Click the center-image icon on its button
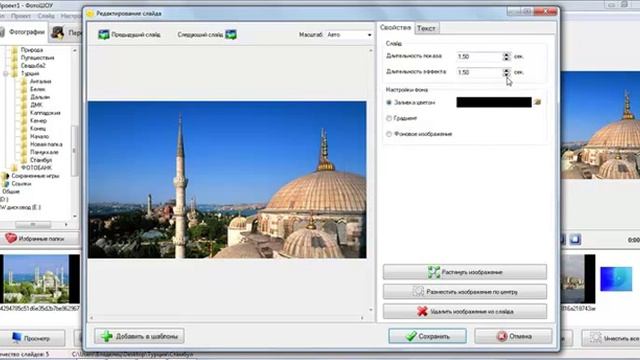The height and width of the screenshot is (360, 640). tap(418, 291)
